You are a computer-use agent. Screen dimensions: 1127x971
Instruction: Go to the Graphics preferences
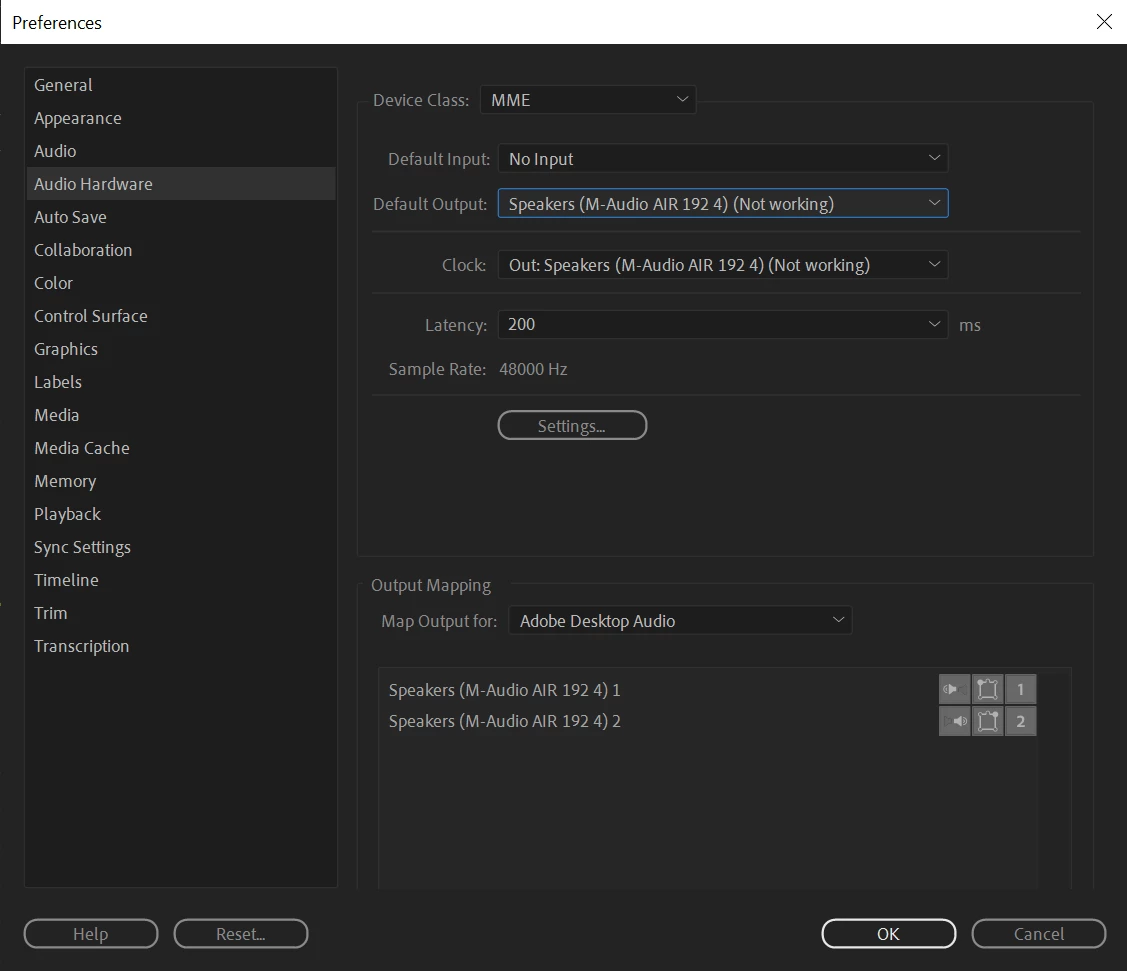click(181, 349)
